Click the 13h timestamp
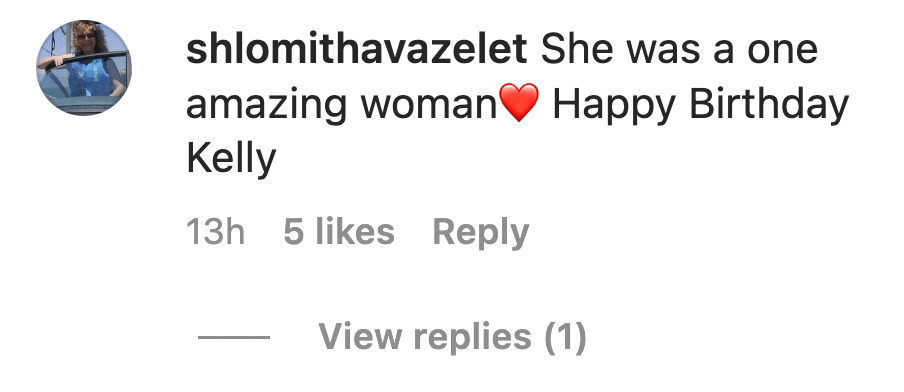Image resolution: width=904 pixels, height=392 pixels. coord(216,232)
